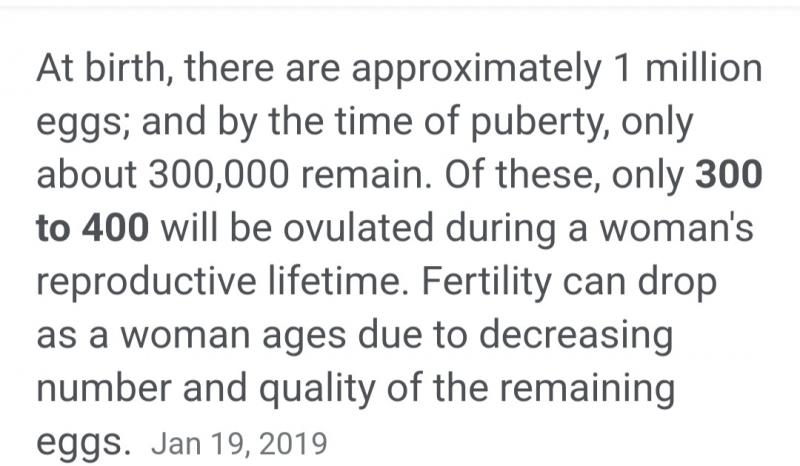Click the number '300,000' in the paragraph
The width and height of the screenshot is (800, 466).
219,175
